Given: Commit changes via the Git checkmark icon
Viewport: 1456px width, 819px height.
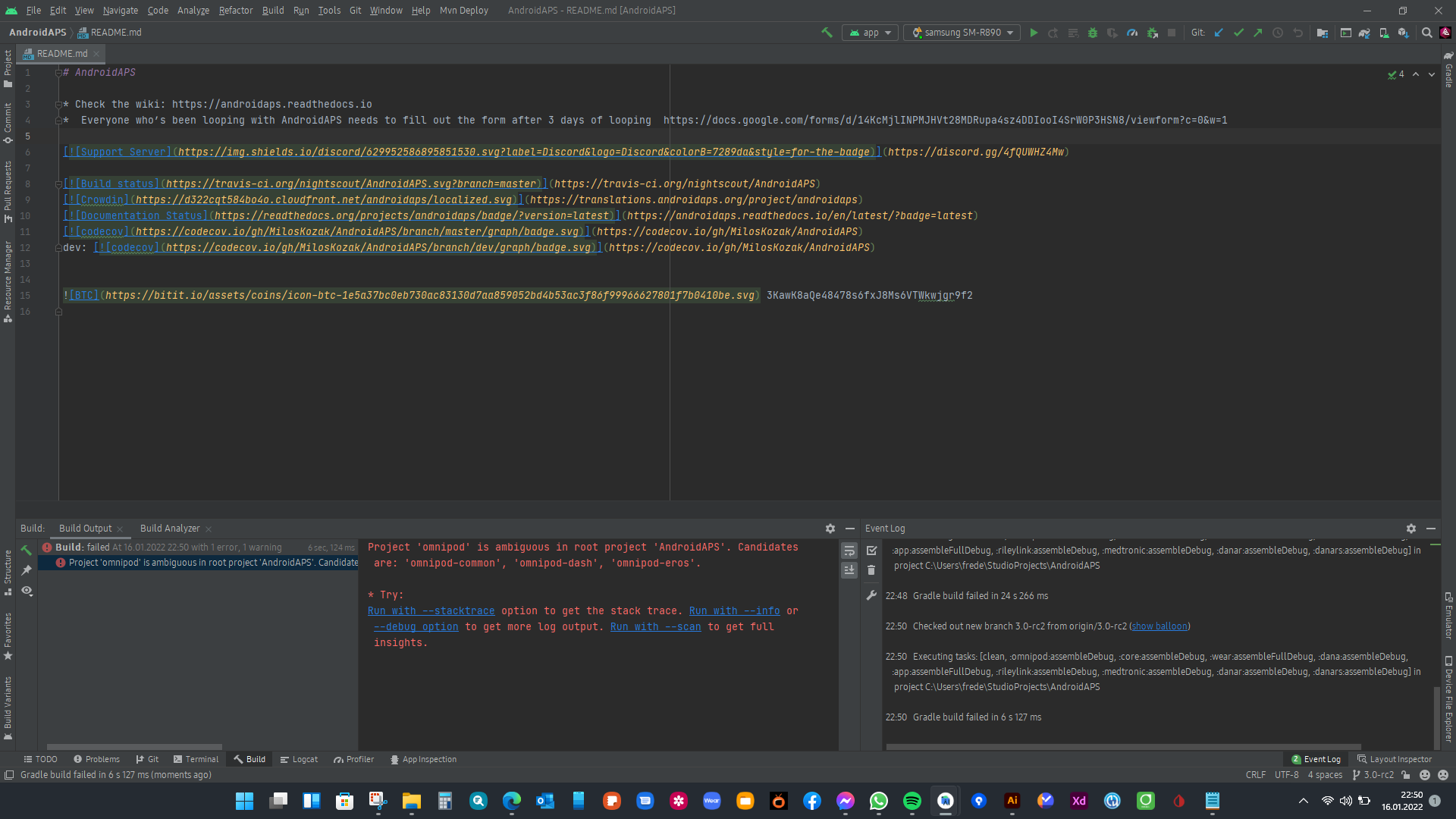Looking at the screenshot, I should coord(1239,33).
